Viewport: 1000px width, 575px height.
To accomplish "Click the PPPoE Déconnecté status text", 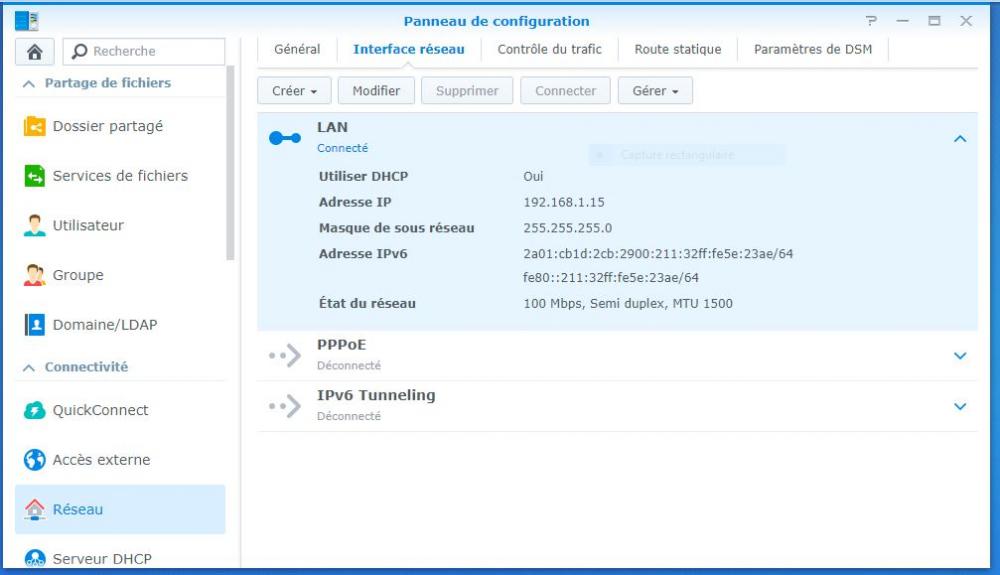I will click(x=349, y=365).
